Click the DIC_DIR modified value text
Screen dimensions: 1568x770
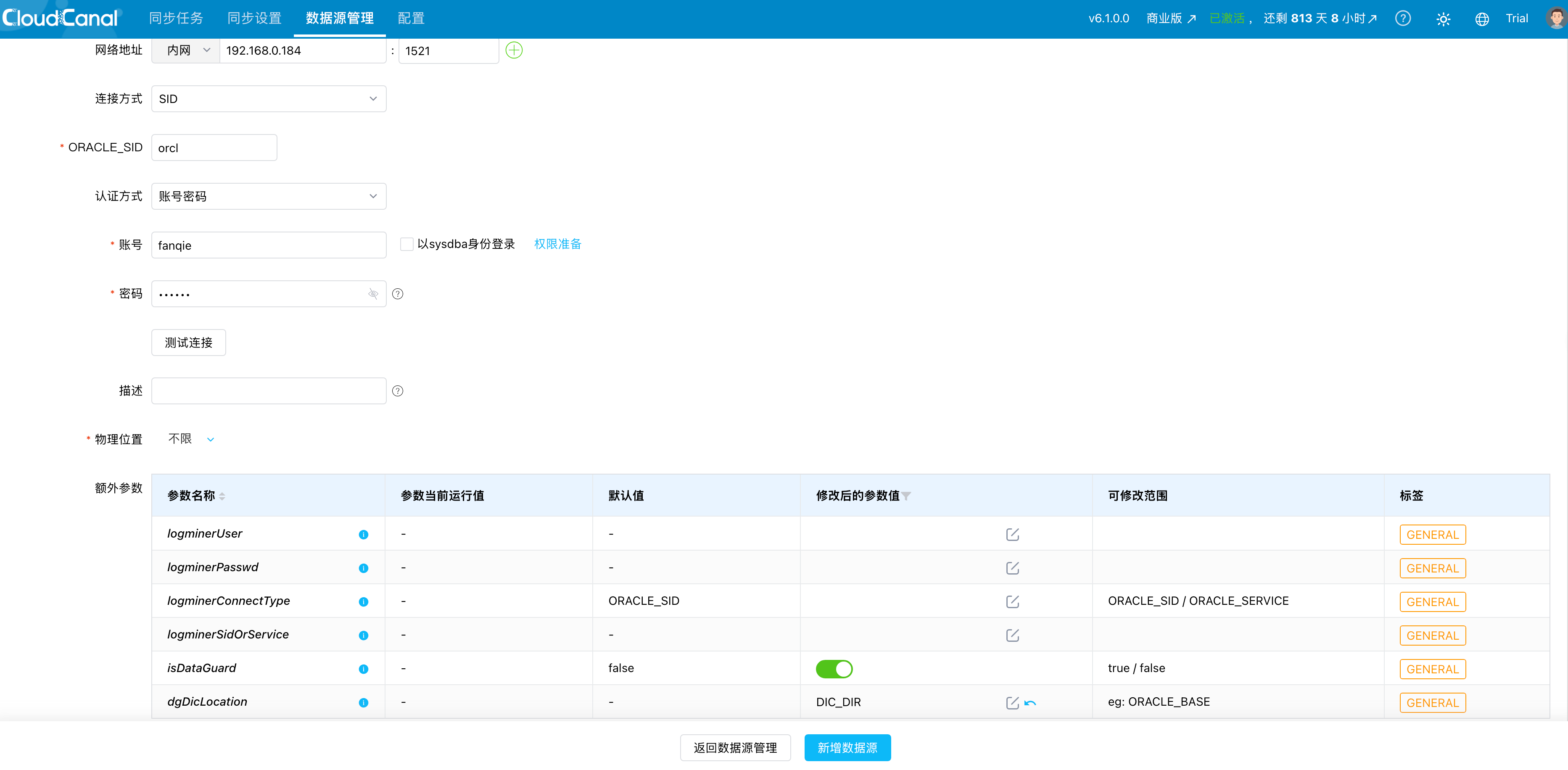coord(838,702)
